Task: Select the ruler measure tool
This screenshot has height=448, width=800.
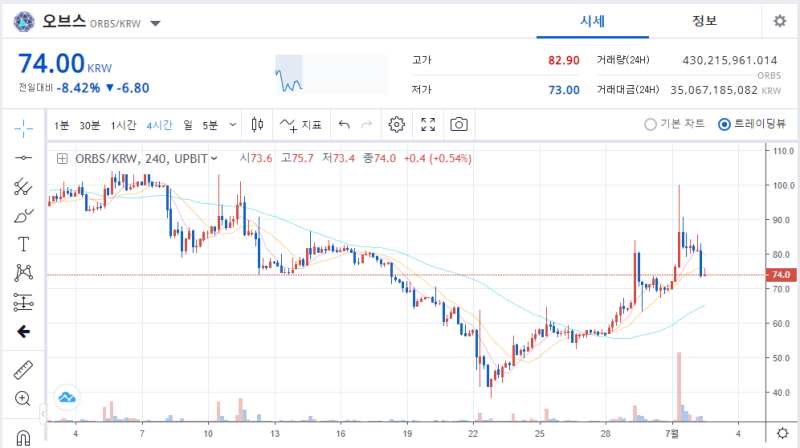Action: (x=23, y=370)
